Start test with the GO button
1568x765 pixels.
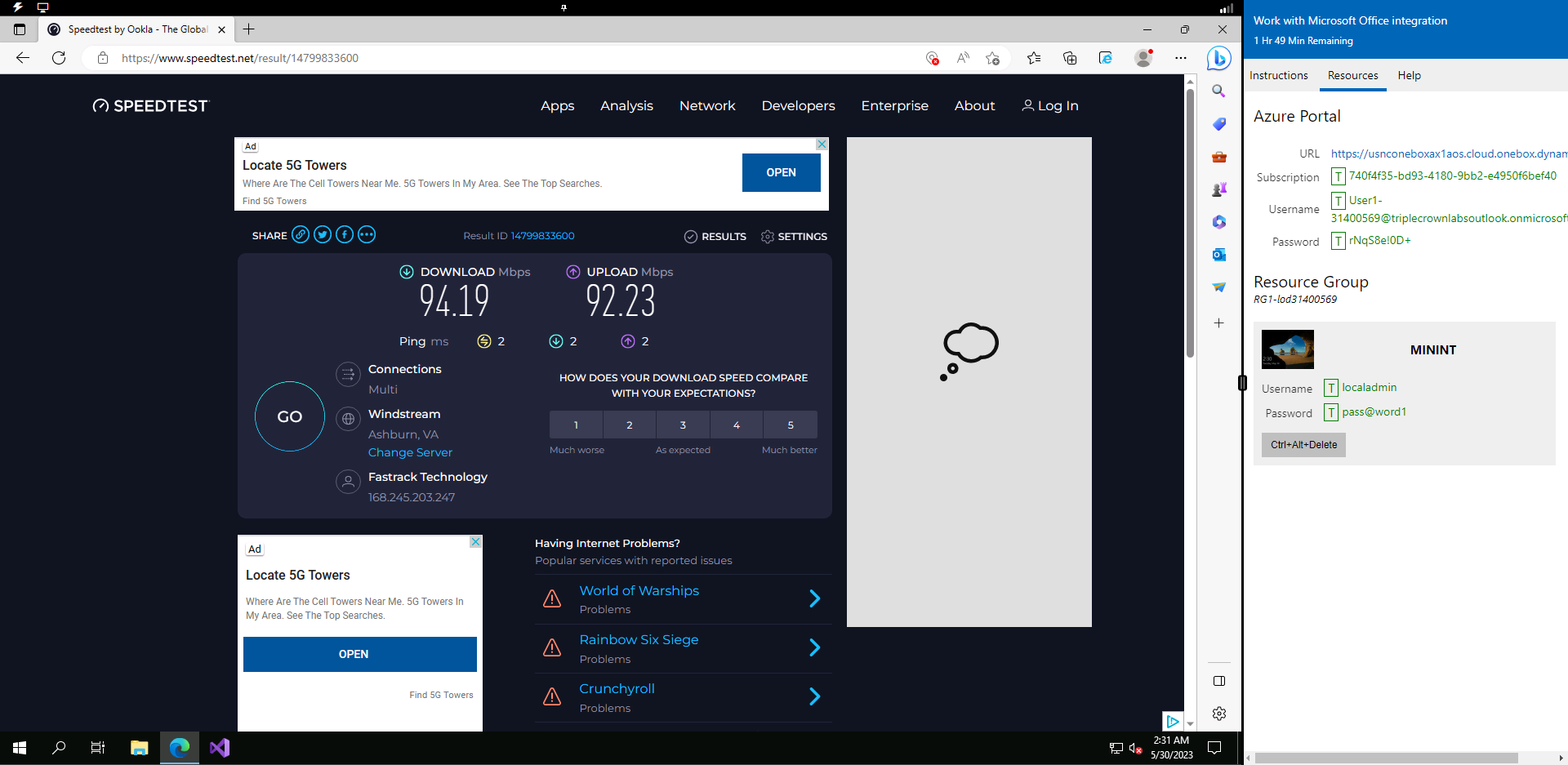point(290,416)
